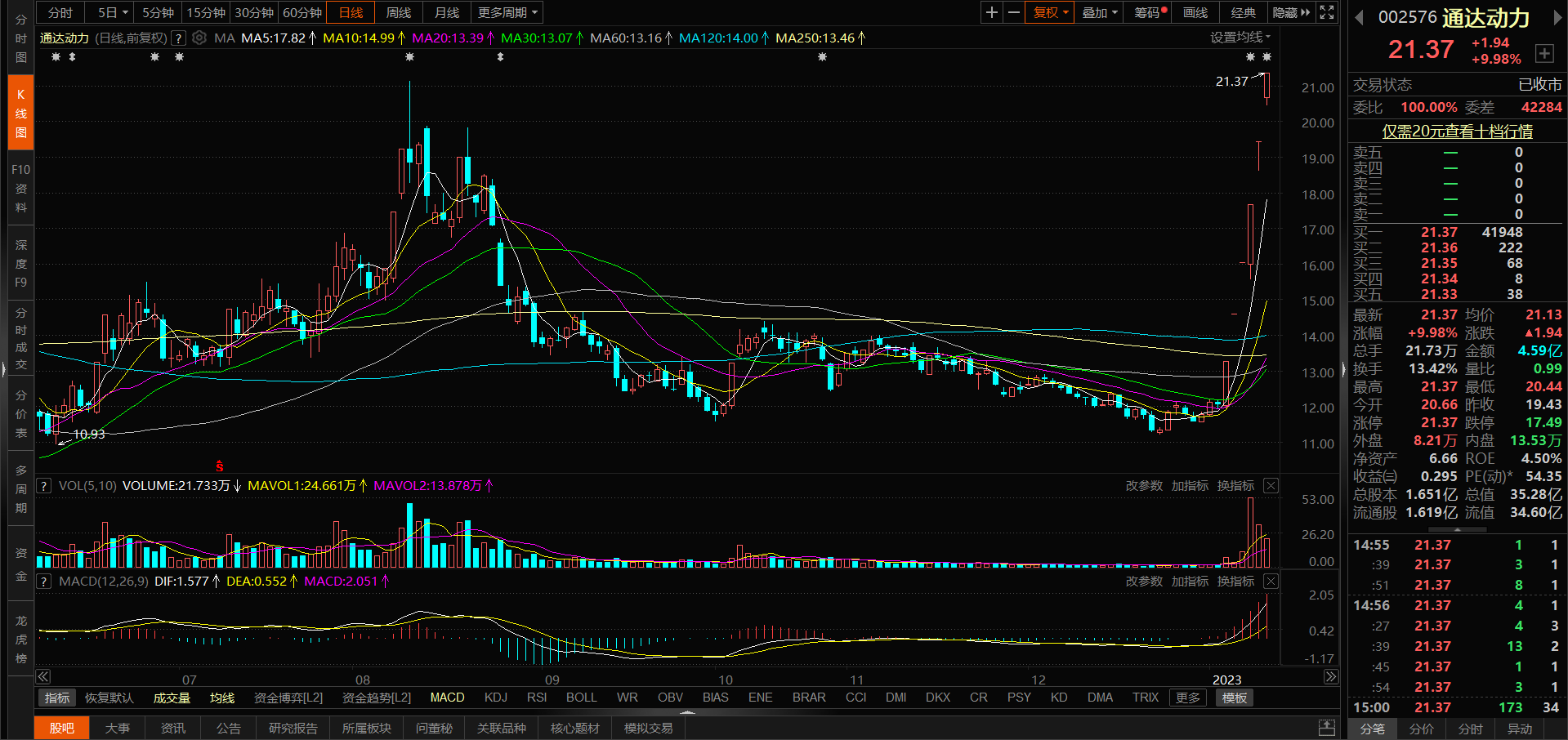Open the 叠加 overlay dropdown
1568x740 pixels.
(x=1099, y=12)
